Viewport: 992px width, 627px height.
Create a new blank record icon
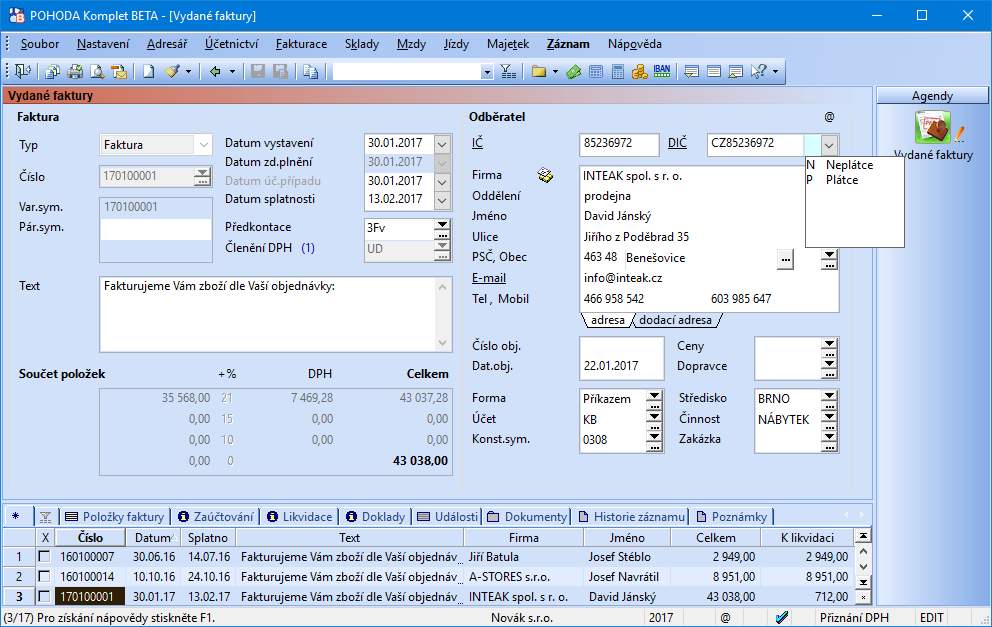(x=149, y=71)
